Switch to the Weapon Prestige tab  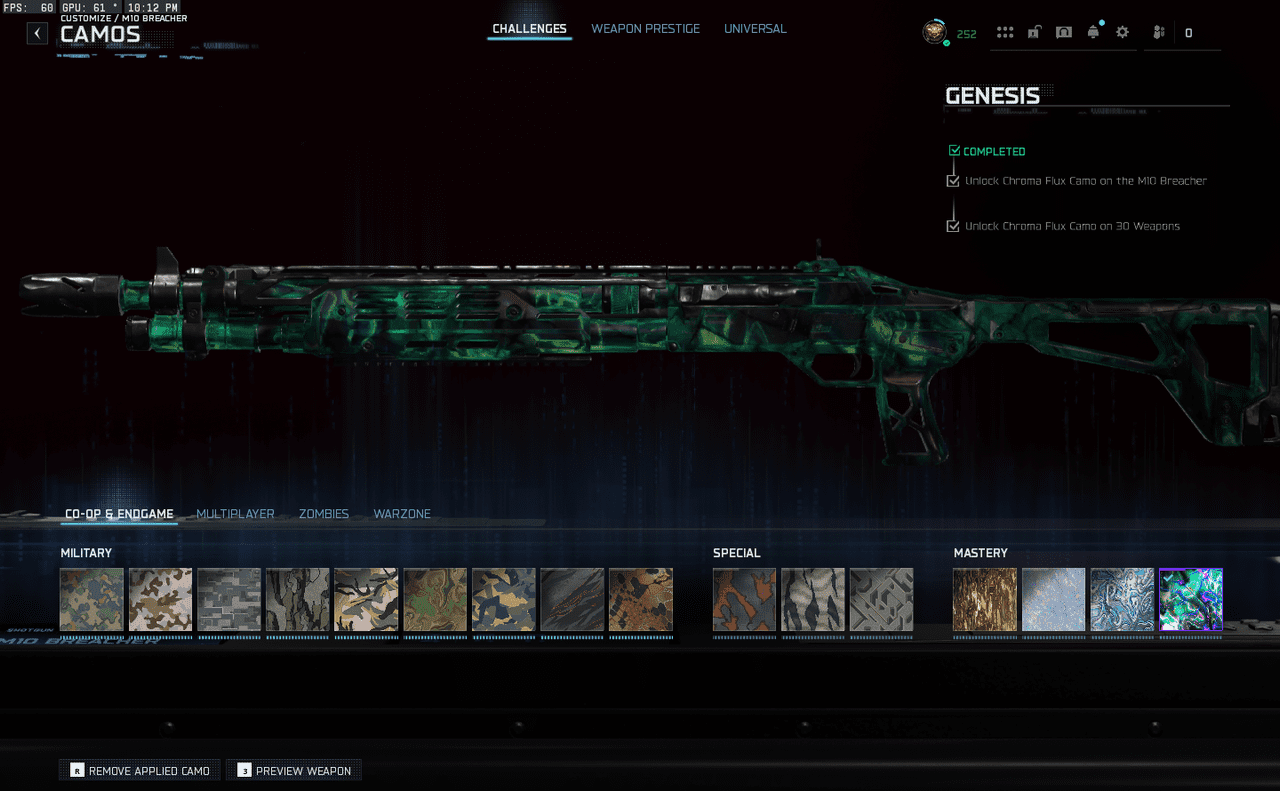coord(645,29)
